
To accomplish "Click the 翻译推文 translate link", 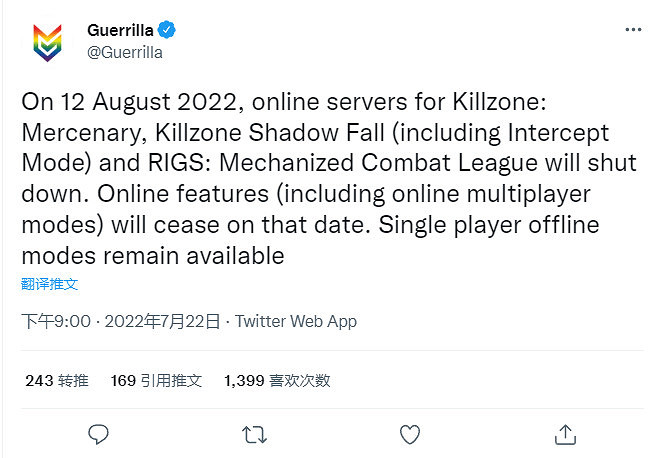I will pyautogui.click(x=49, y=284).
